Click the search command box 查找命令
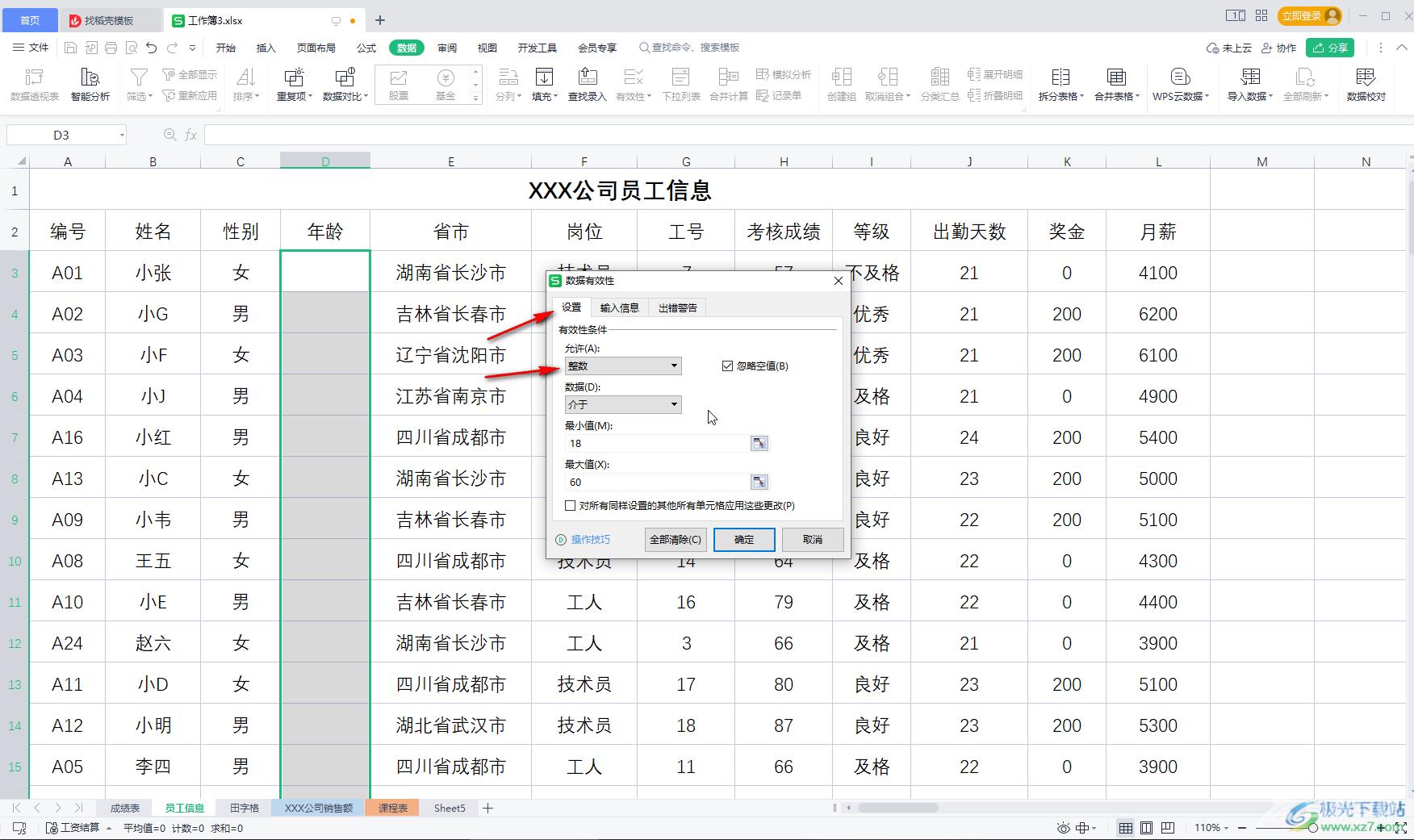Viewport: 1414px width, 840px height. coord(690,48)
